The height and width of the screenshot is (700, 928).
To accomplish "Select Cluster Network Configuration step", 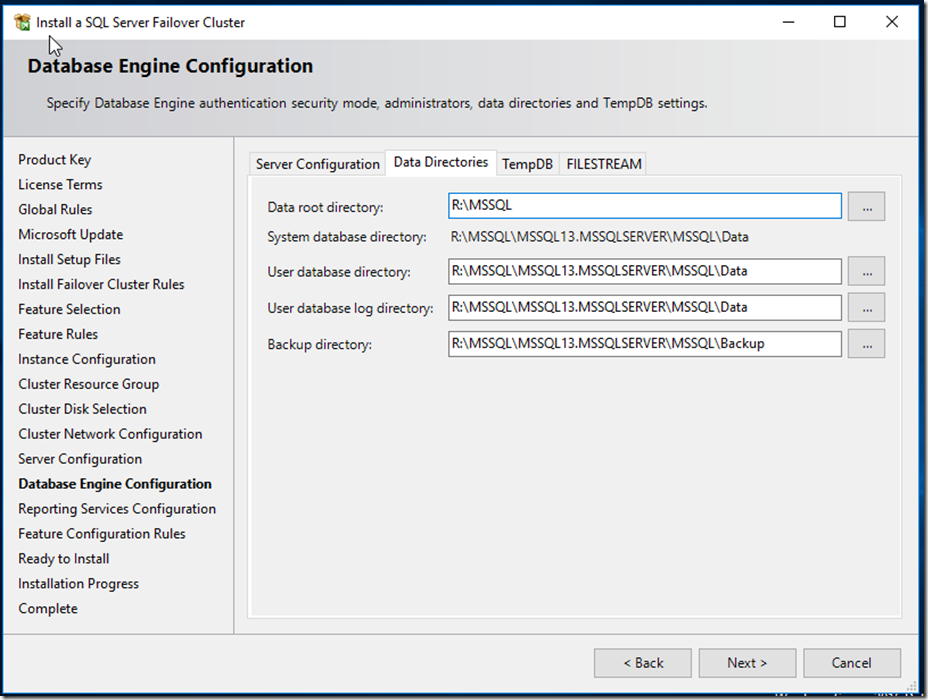I will (x=110, y=434).
